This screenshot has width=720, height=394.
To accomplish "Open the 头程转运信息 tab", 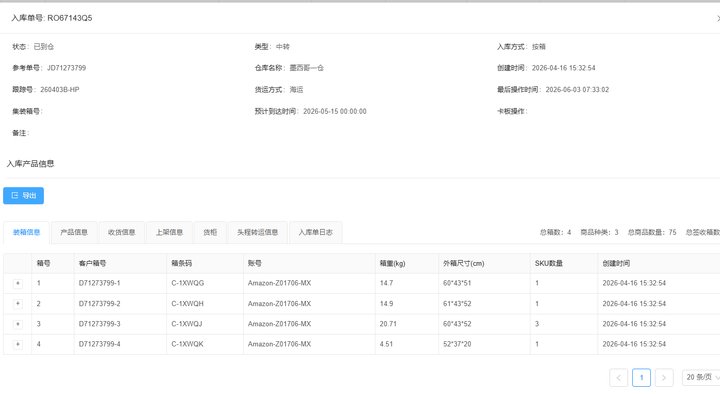I will tap(258, 232).
